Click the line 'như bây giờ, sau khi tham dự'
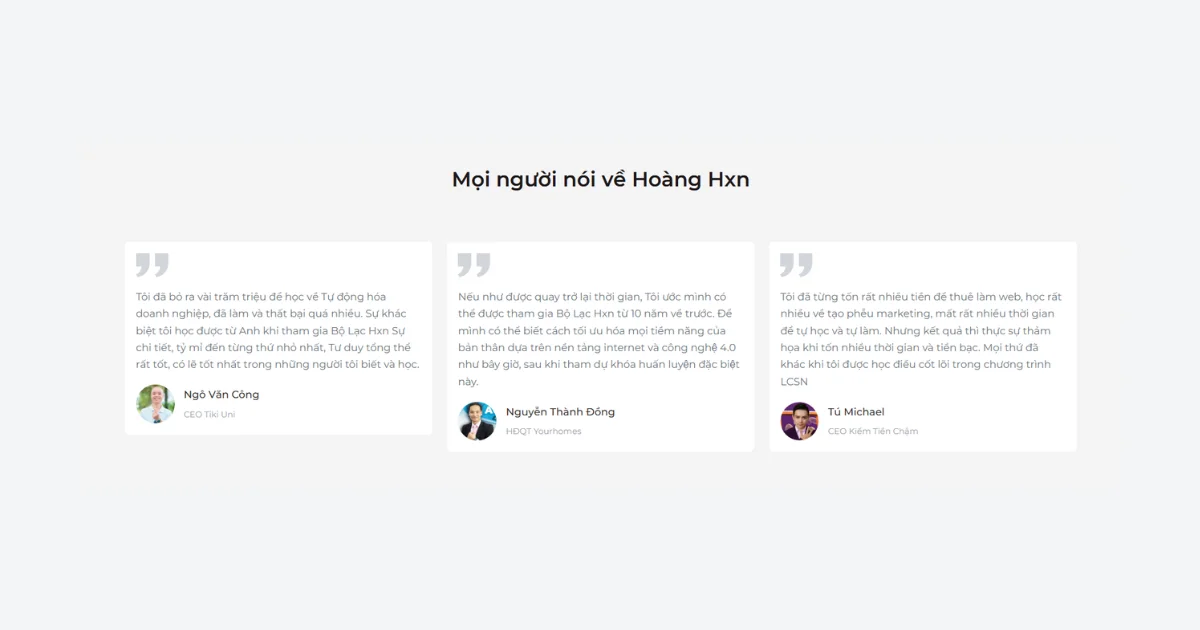Screen dimensions: 1200x630 (x=599, y=365)
